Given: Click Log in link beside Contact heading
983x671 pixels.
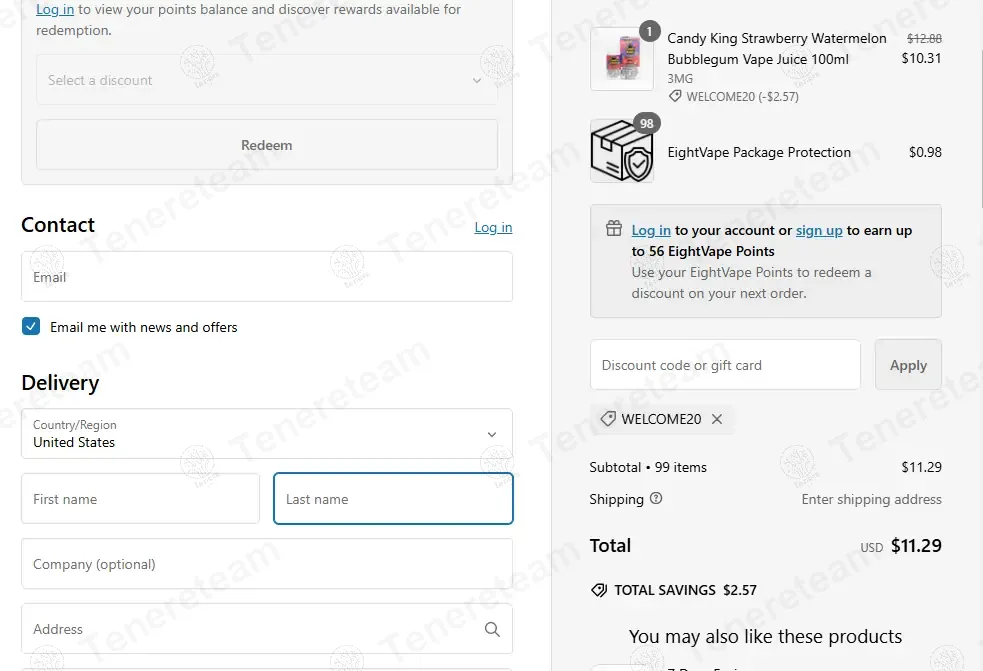Looking at the screenshot, I should point(493,228).
